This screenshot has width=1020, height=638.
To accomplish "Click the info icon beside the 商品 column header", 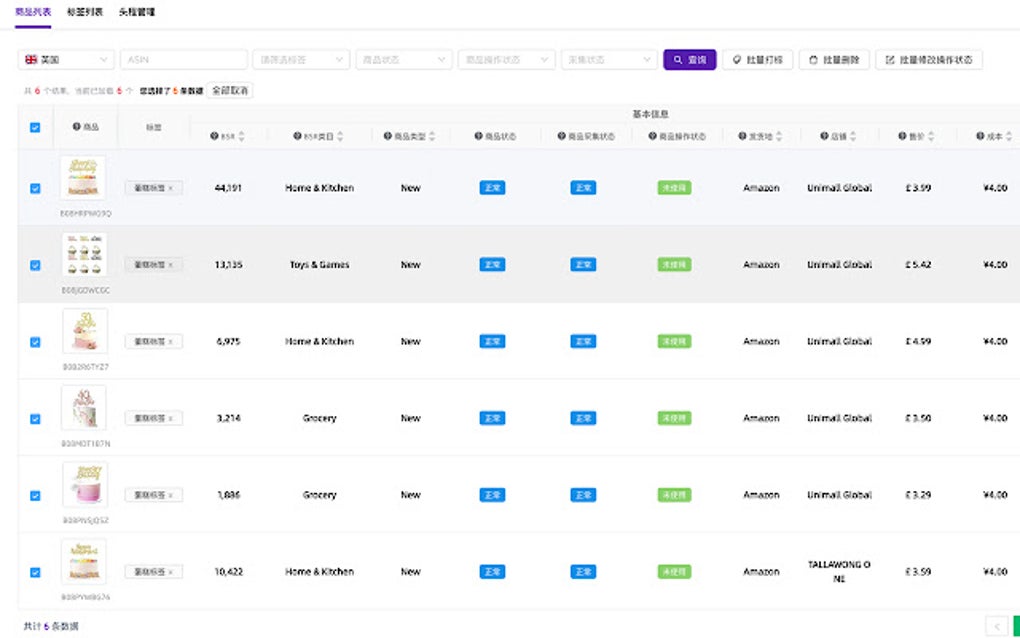I will click(76, 127).
